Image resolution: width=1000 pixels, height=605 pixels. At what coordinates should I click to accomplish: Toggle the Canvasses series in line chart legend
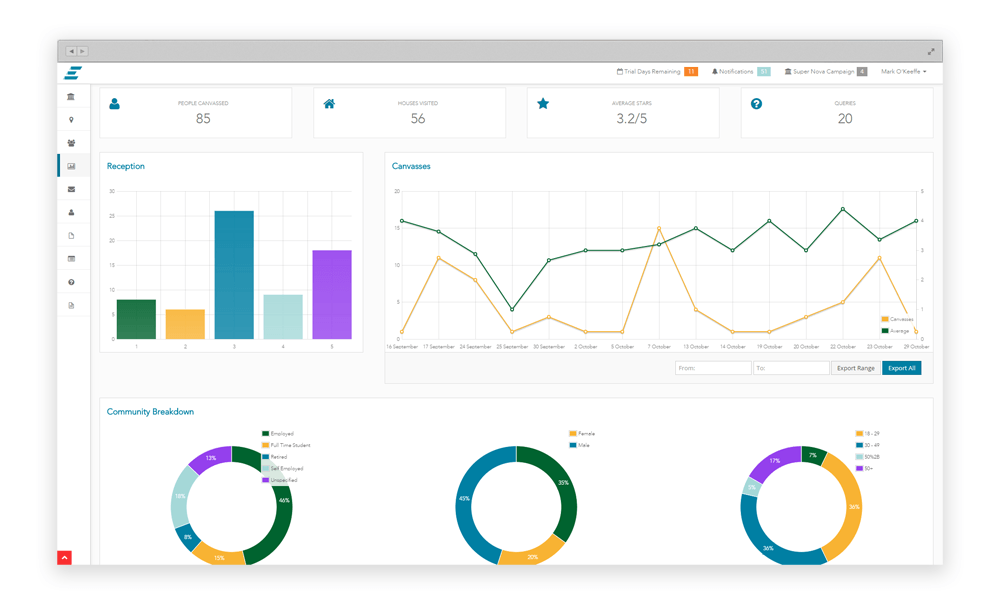point(896,319)
